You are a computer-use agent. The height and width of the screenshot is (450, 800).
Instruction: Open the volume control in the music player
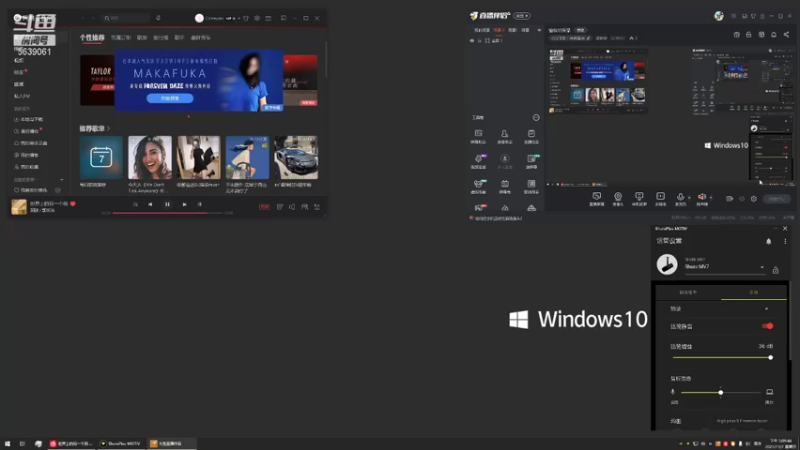pos(292,207)
